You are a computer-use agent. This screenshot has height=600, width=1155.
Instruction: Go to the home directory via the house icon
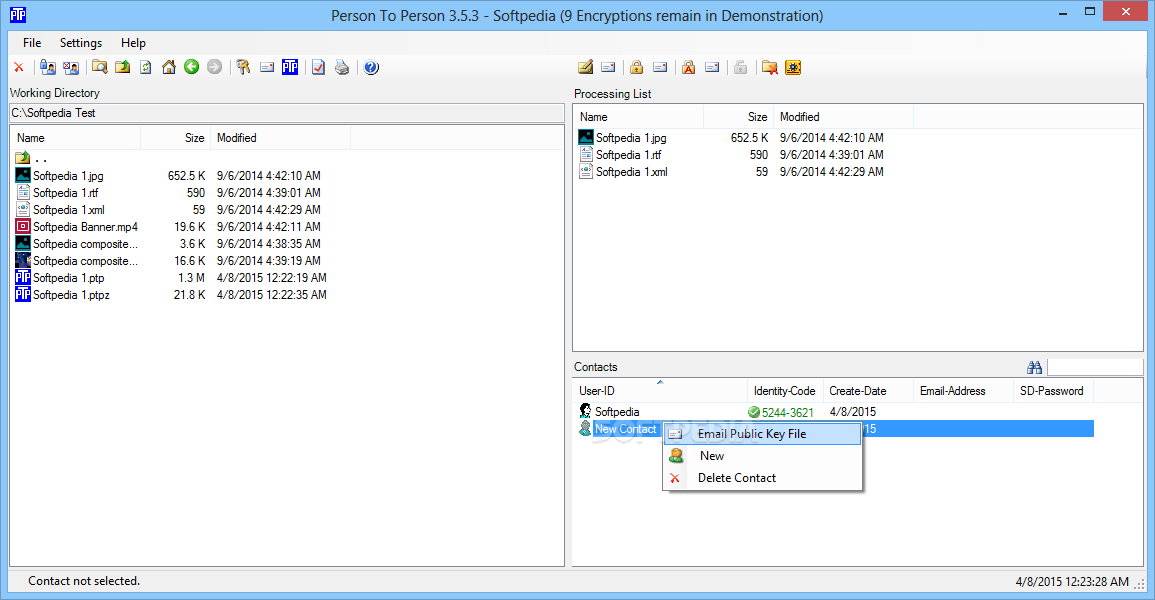pos(169,67)
